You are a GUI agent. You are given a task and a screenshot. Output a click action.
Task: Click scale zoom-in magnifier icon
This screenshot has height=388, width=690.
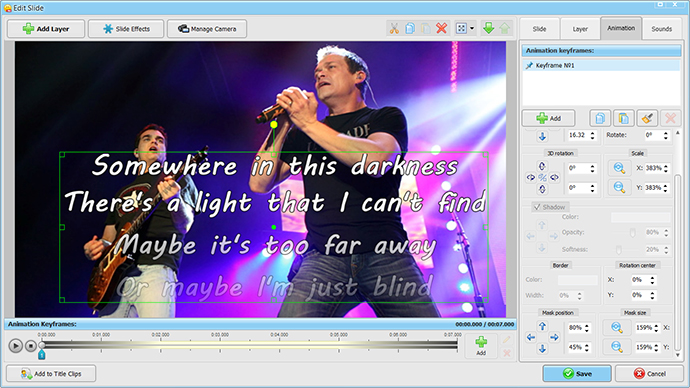[x=619, y=168]
